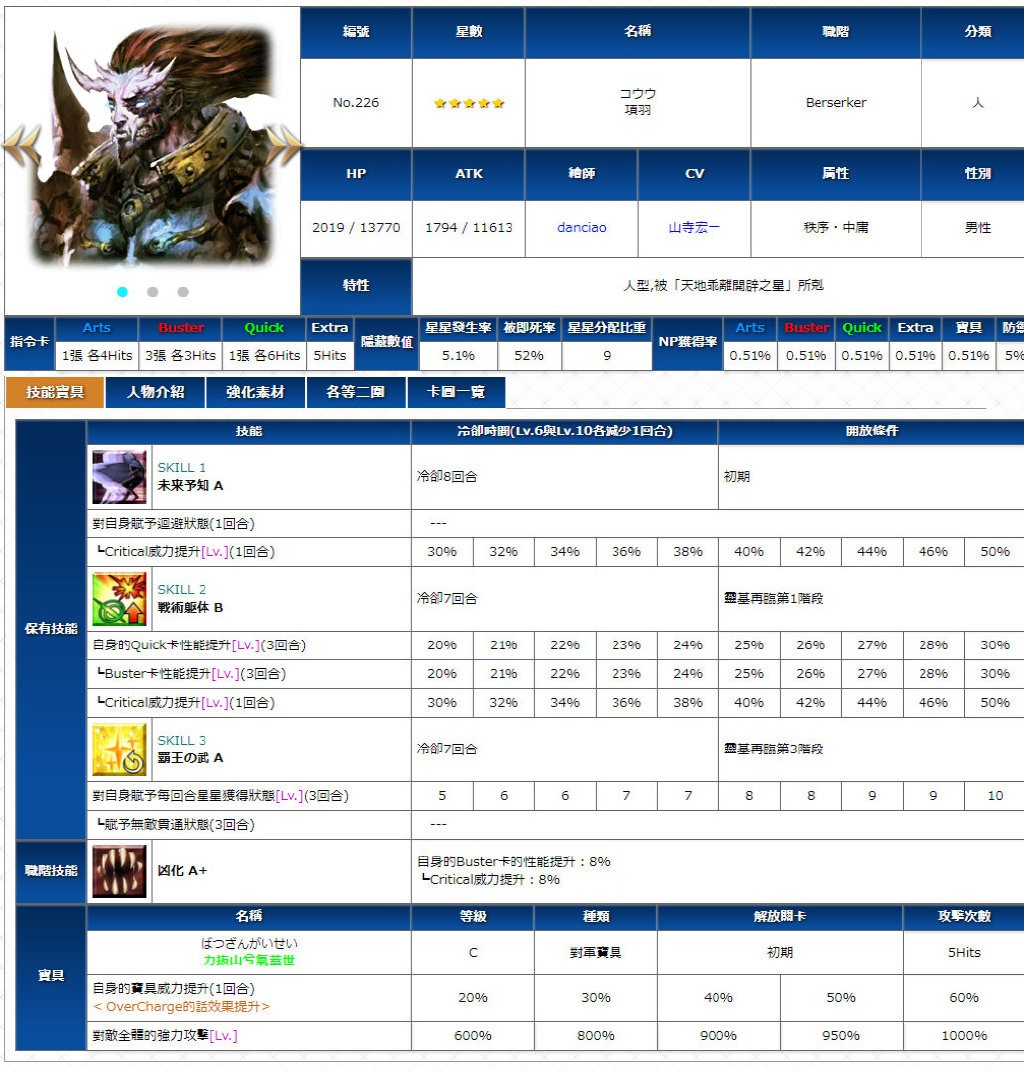1024x1071 pixels.
Task: Open the 卡圖一覽 tab
Action: pyautogui.click(x=456, y=392)
